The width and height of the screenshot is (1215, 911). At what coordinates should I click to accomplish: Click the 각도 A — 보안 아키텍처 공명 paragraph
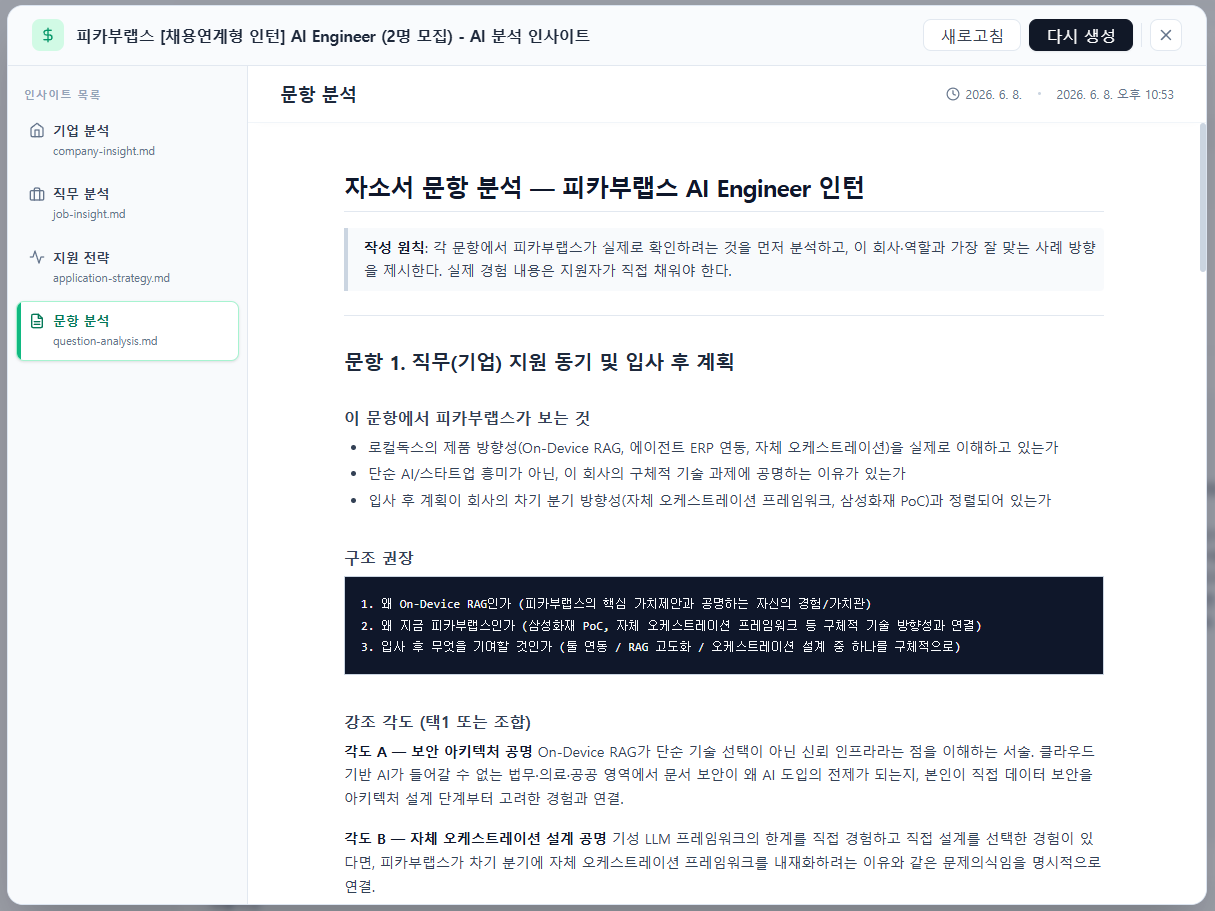(720, 774)
